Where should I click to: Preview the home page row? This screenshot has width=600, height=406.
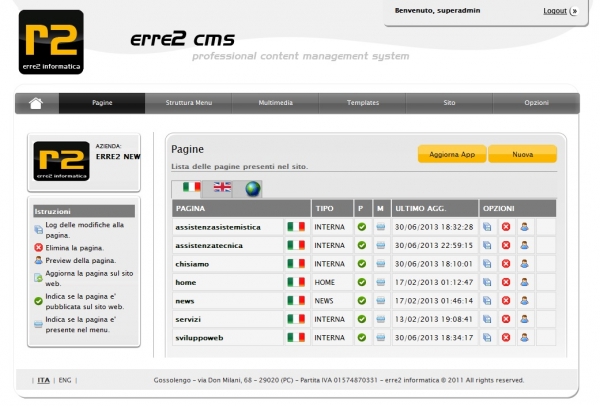(525, 282)
